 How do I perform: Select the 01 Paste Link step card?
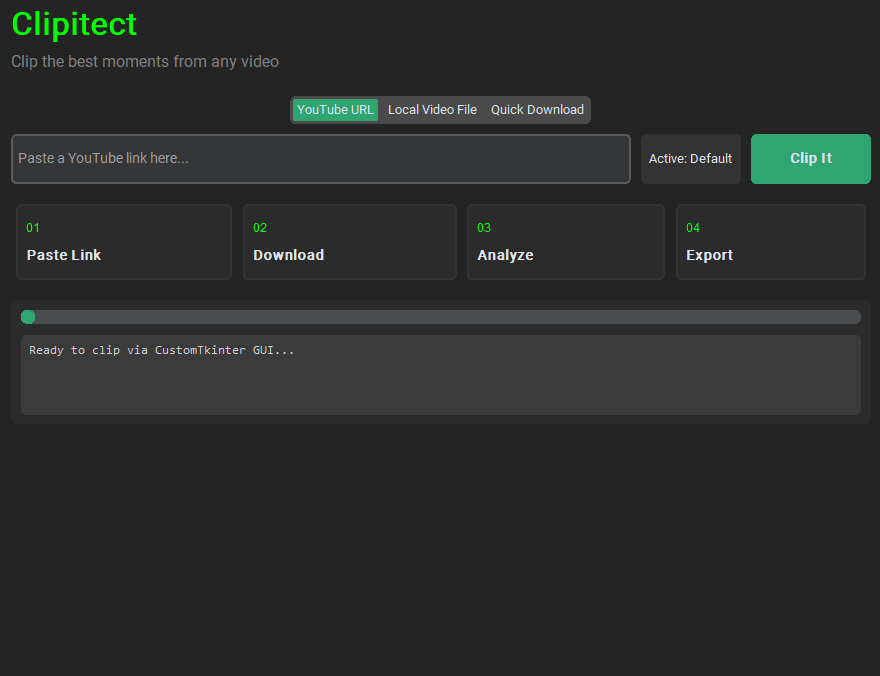point(123,242)
